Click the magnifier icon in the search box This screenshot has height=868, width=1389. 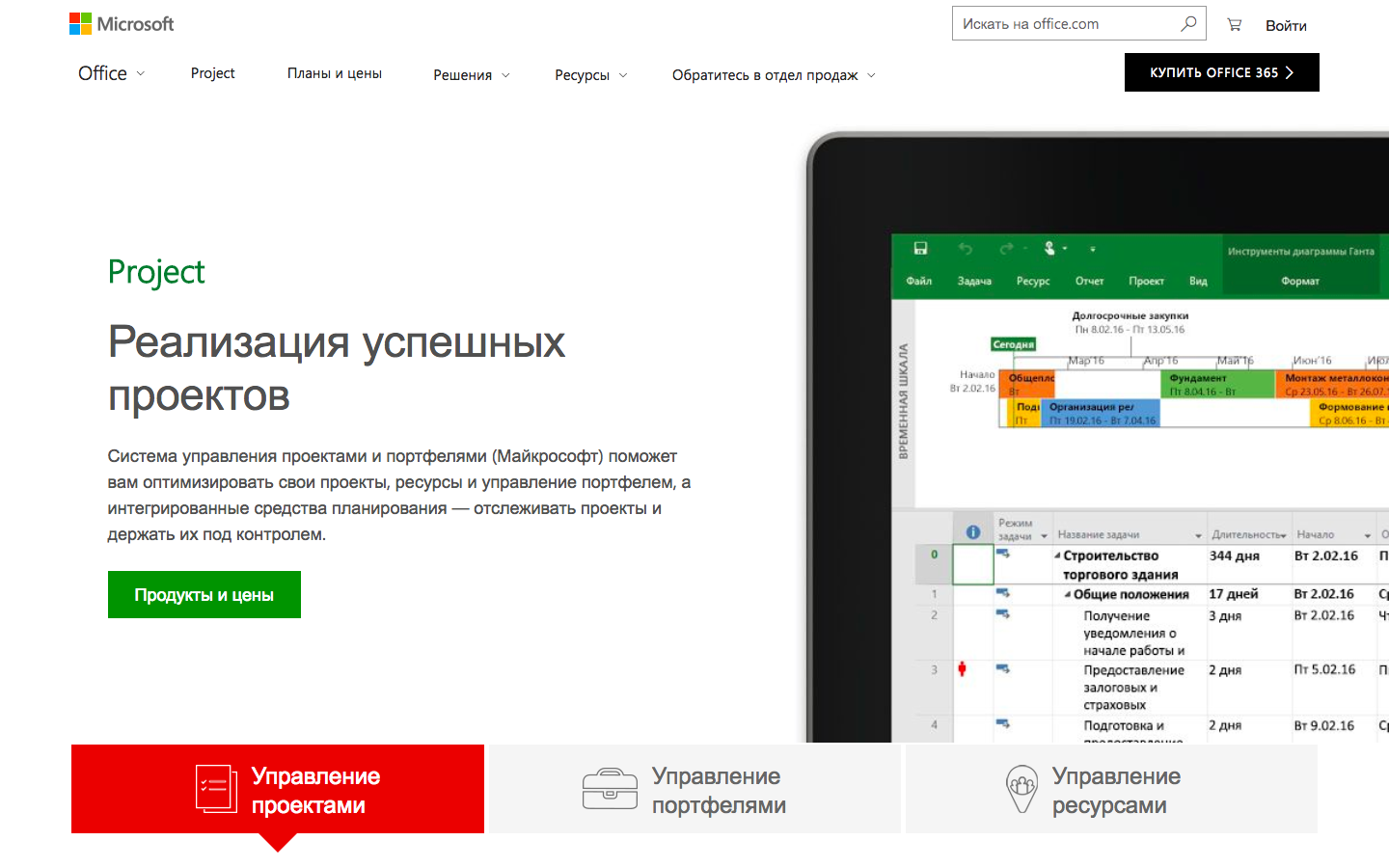(x=1188, y=23)
